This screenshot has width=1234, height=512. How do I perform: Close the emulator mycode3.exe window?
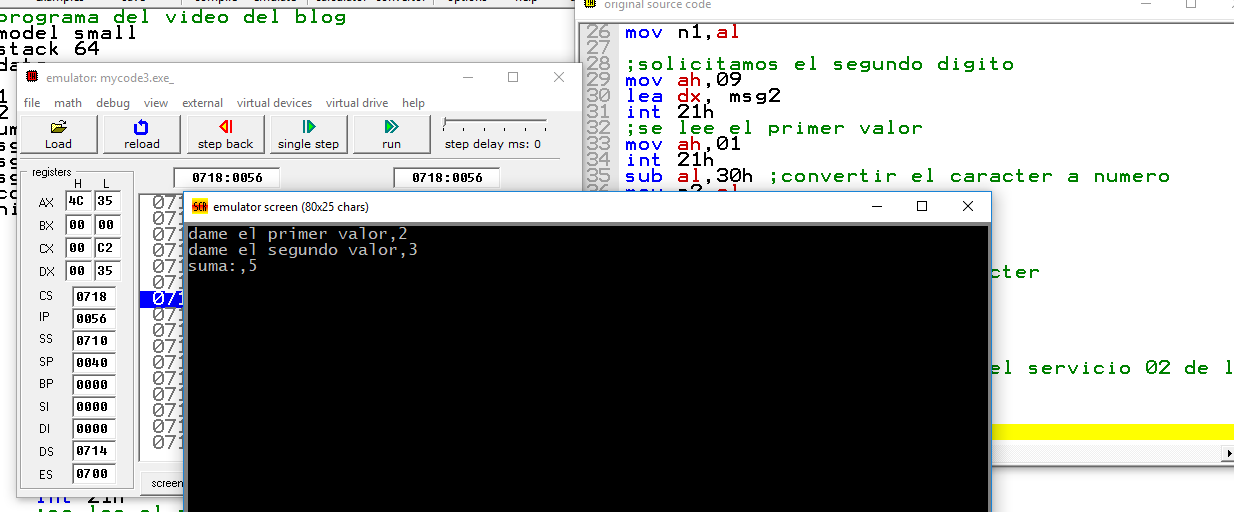tap(558, 77)
